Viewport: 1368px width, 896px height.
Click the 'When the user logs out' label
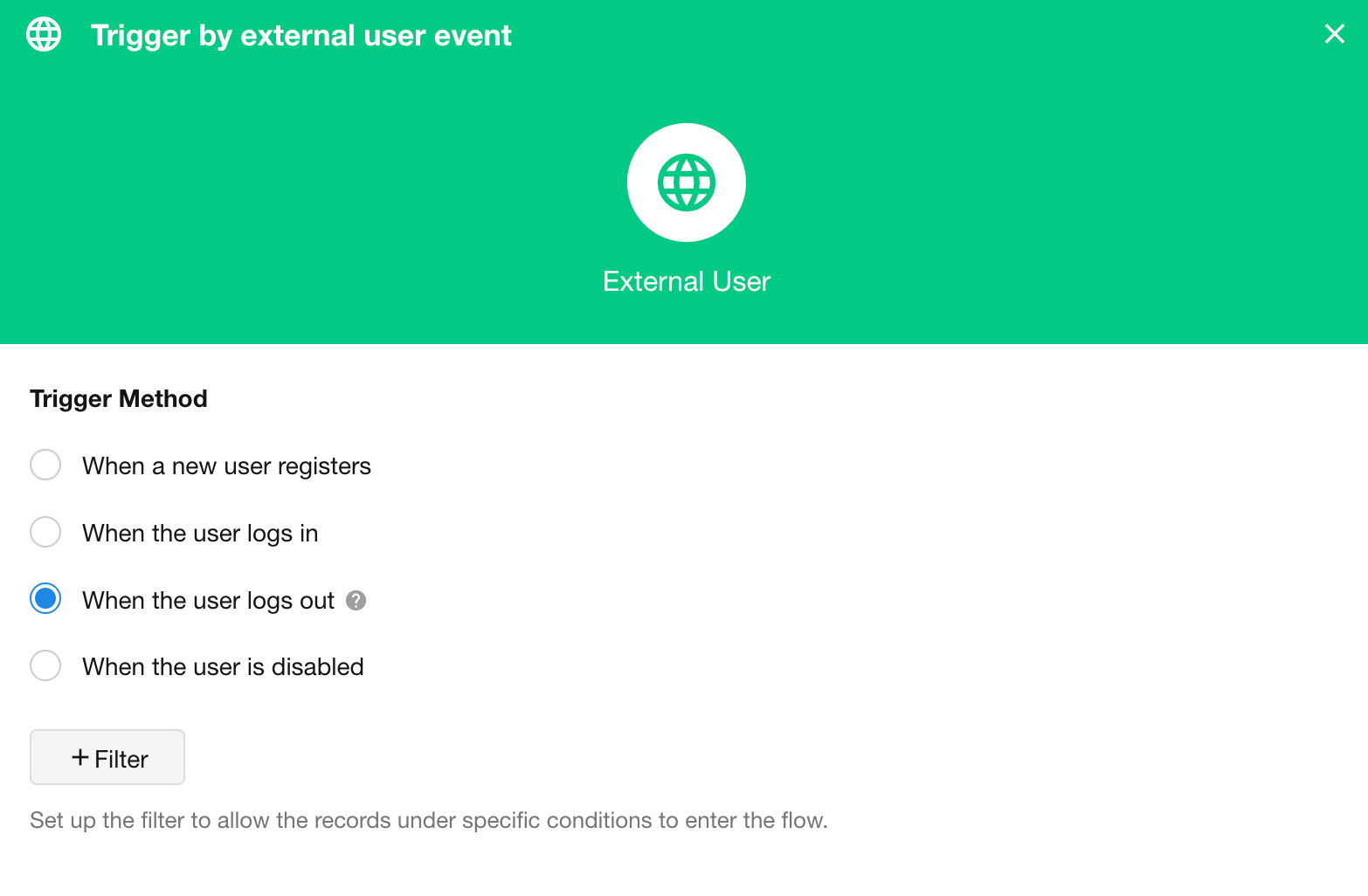point(208,601)
